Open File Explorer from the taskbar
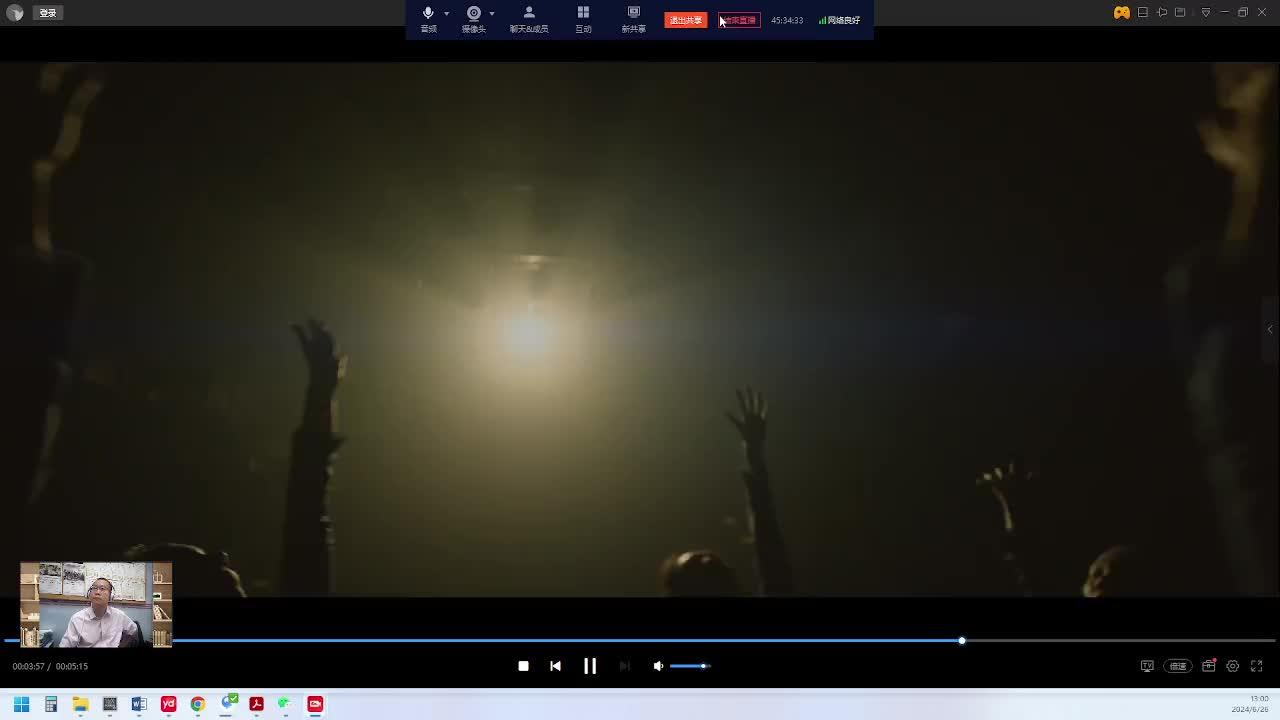1280x720 pixels. [x=80, y=704]
